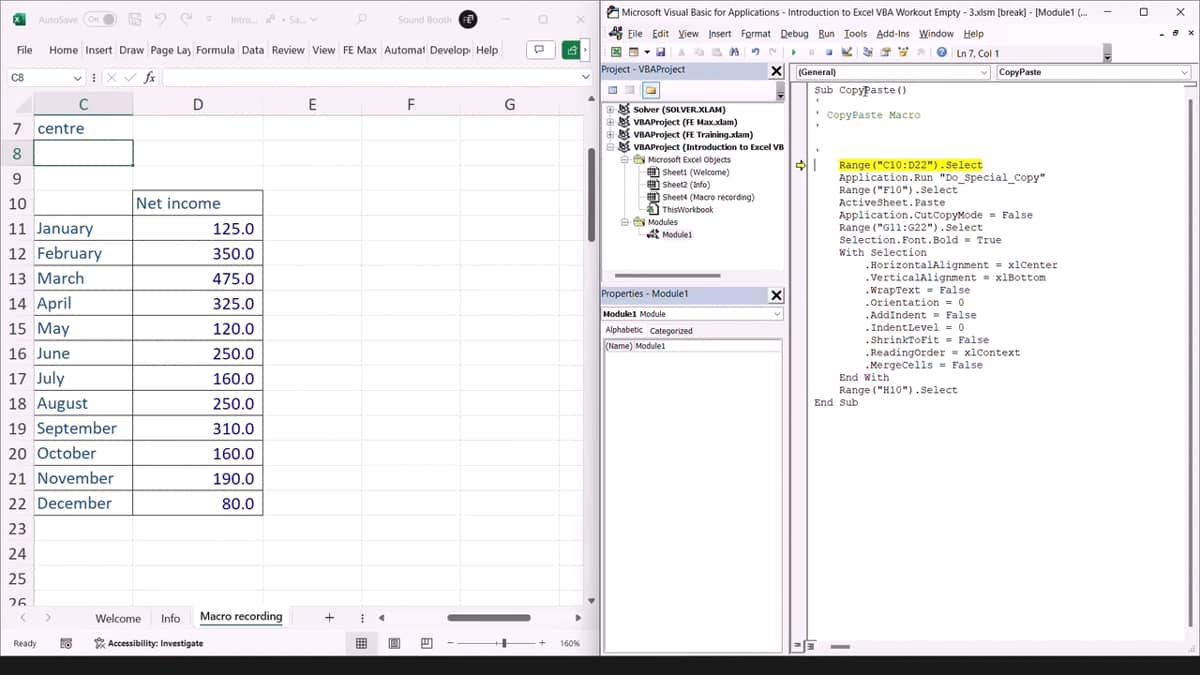Select Normal view icon in Excel status bar

[362, 644]
